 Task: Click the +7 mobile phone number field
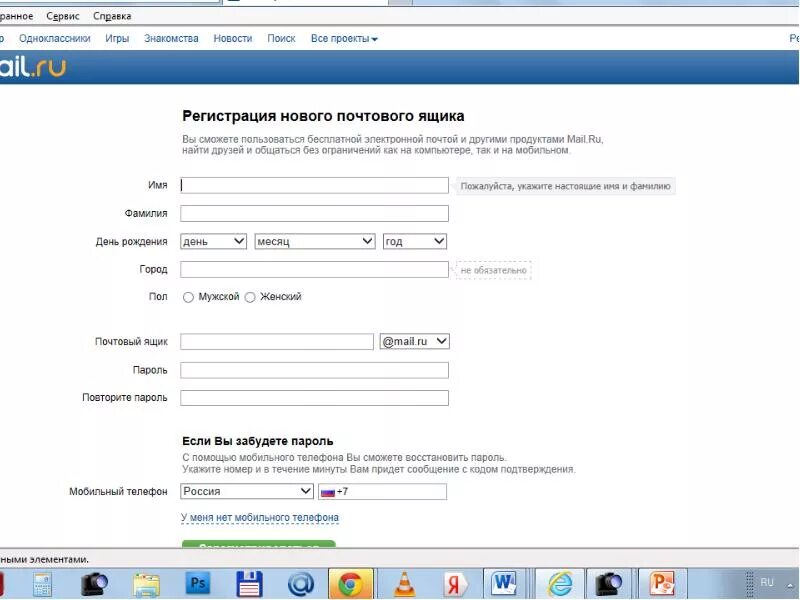[382, 491]
